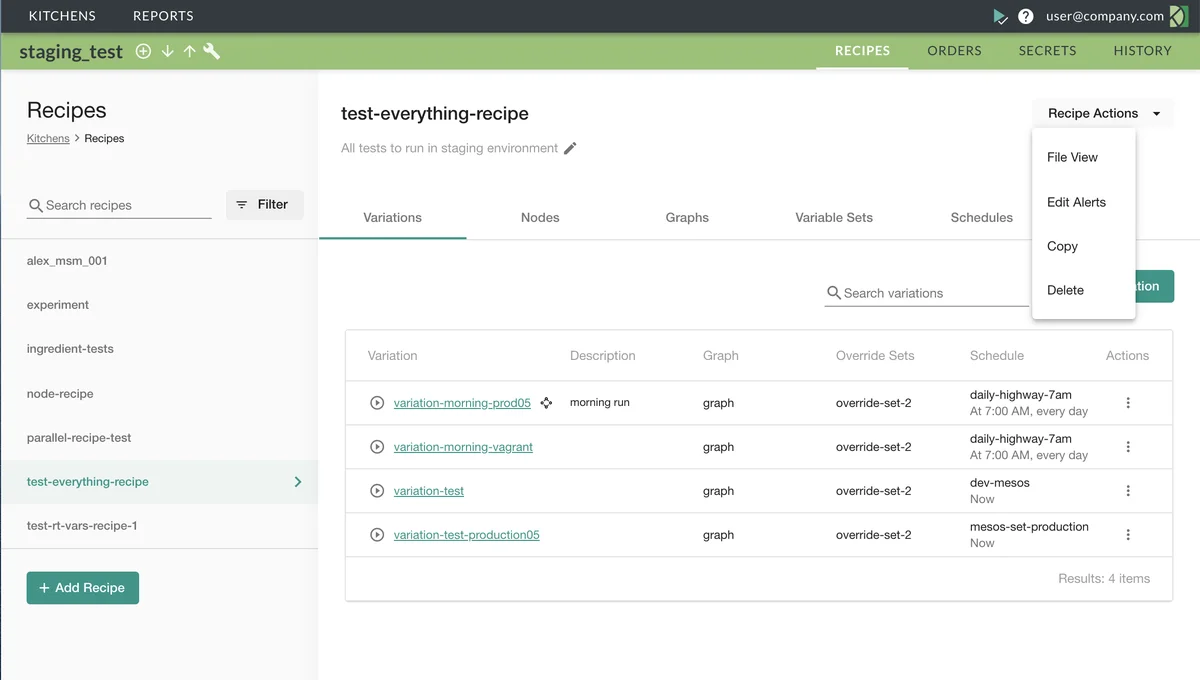Image resolution: width=1200 pixels, height=680 pixels.
Task: Edit the recipe description via the pencil icon
Action: (571, 146)
